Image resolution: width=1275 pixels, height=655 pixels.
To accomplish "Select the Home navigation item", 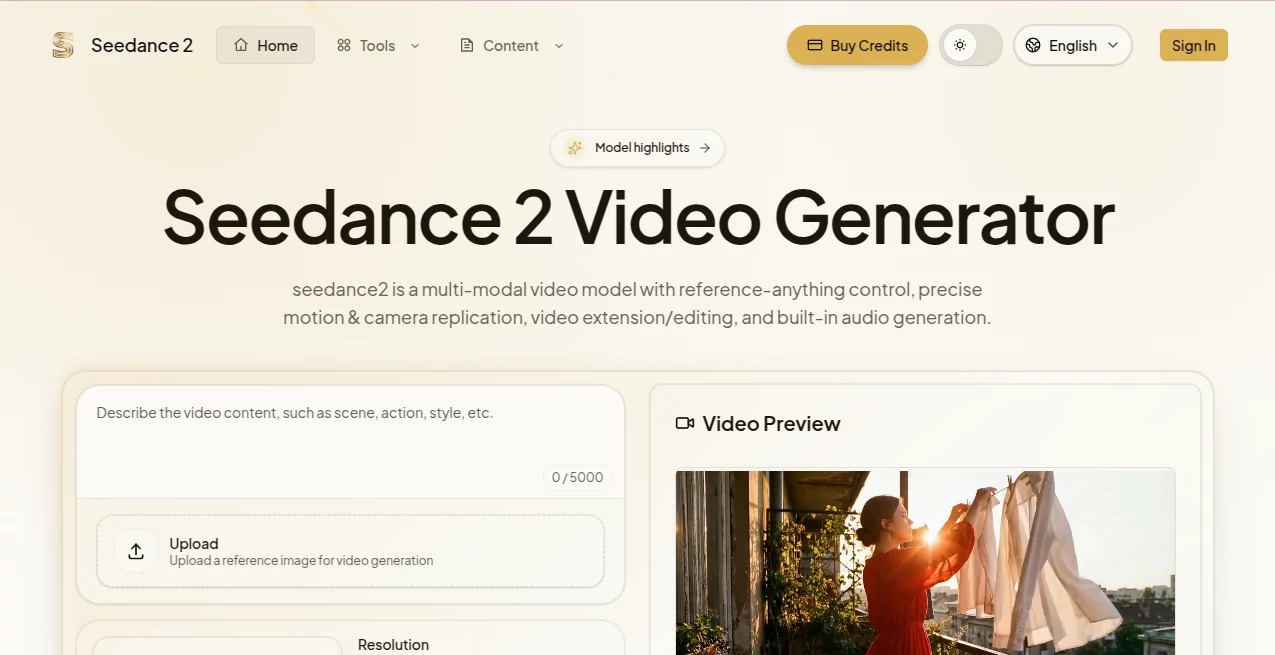I will coord(265,45).
